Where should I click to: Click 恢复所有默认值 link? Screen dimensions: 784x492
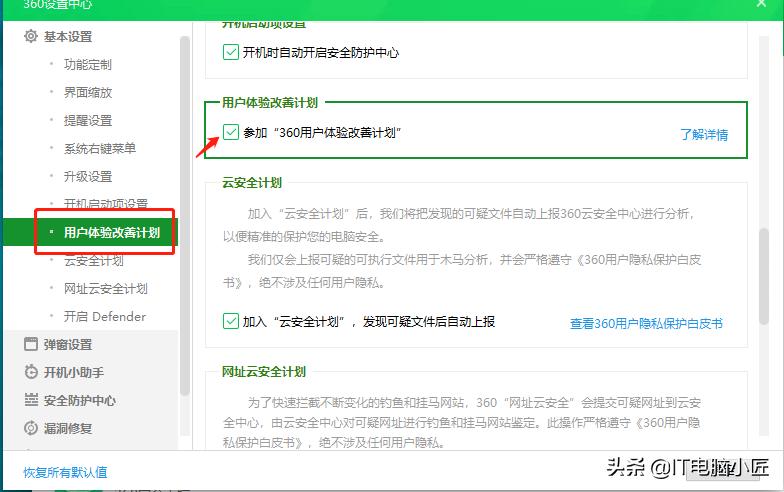click(x=65, y=472)
